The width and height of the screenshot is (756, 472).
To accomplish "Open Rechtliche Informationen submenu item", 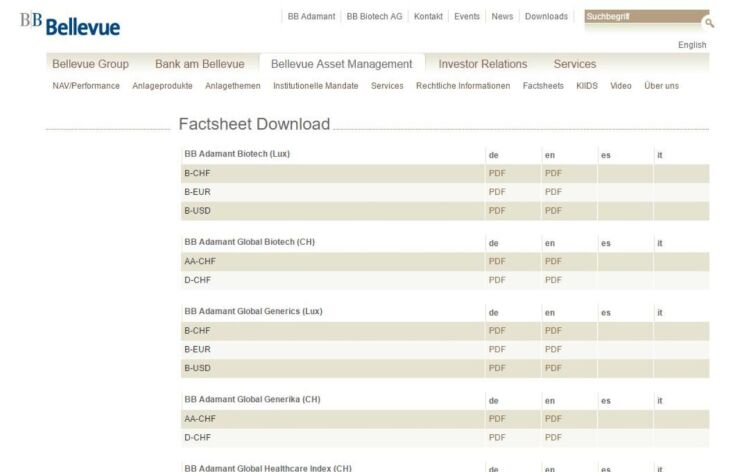I will (x=463, y=86).
